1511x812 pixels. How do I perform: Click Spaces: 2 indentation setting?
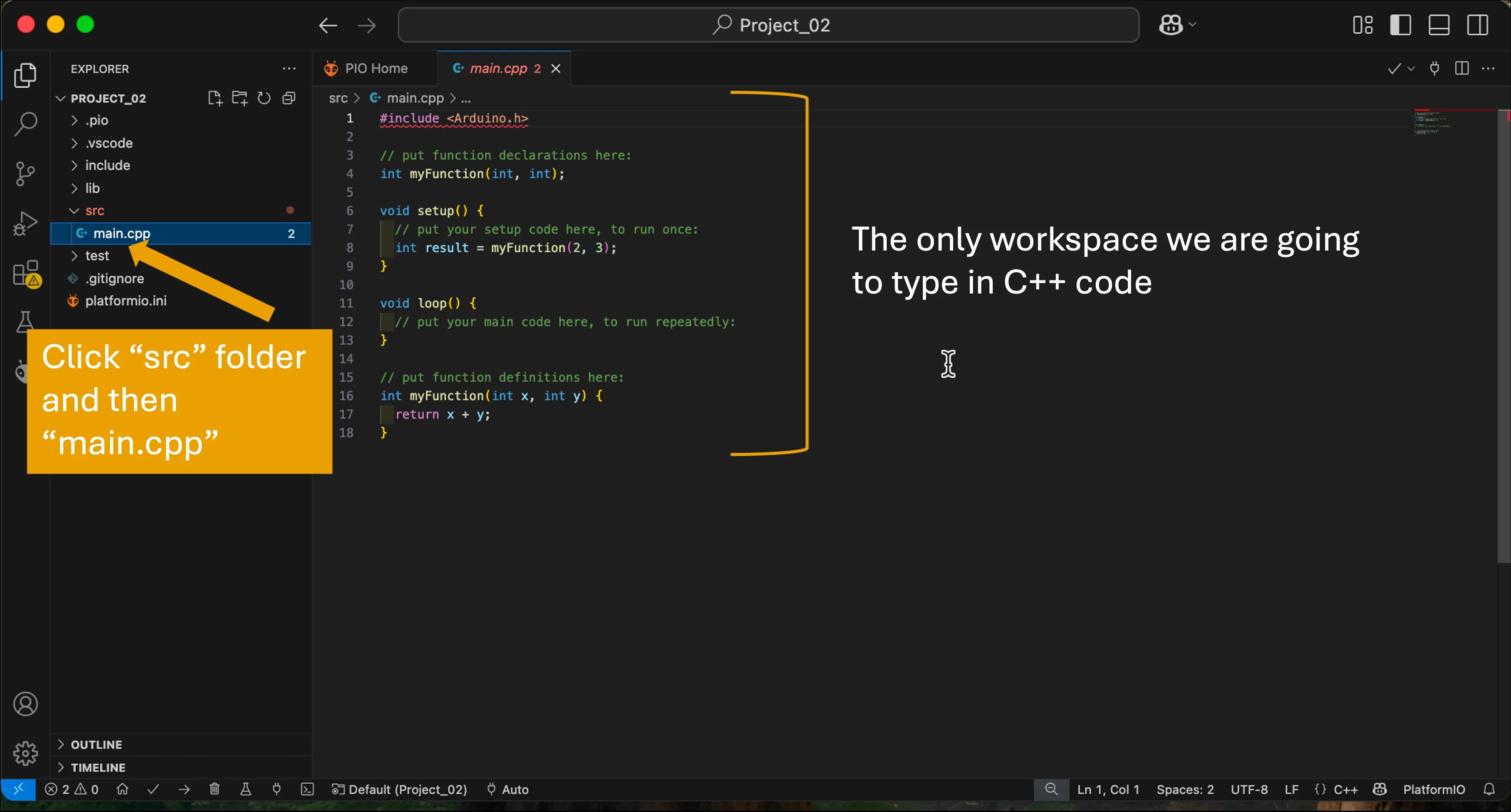1185,789
